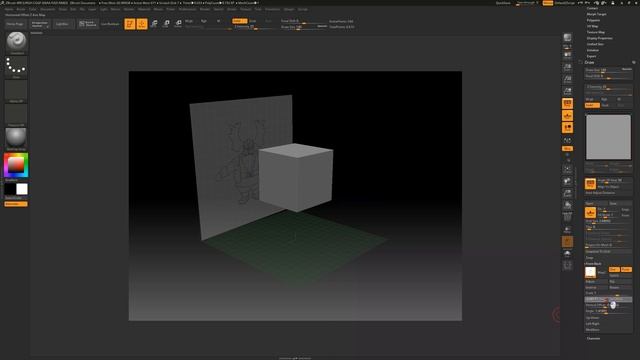
Task: Expand the Morph Target subpalette
Action: [596, 14]
